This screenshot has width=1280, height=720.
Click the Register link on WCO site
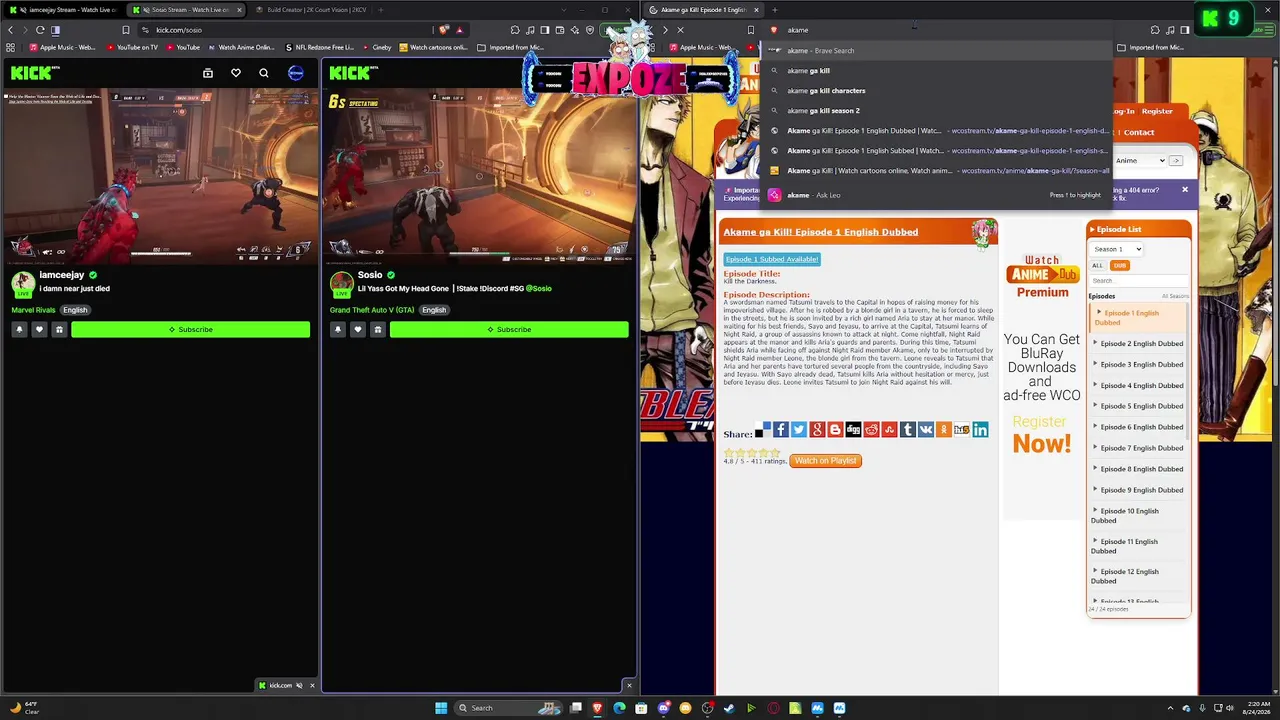coord(1157,111)
